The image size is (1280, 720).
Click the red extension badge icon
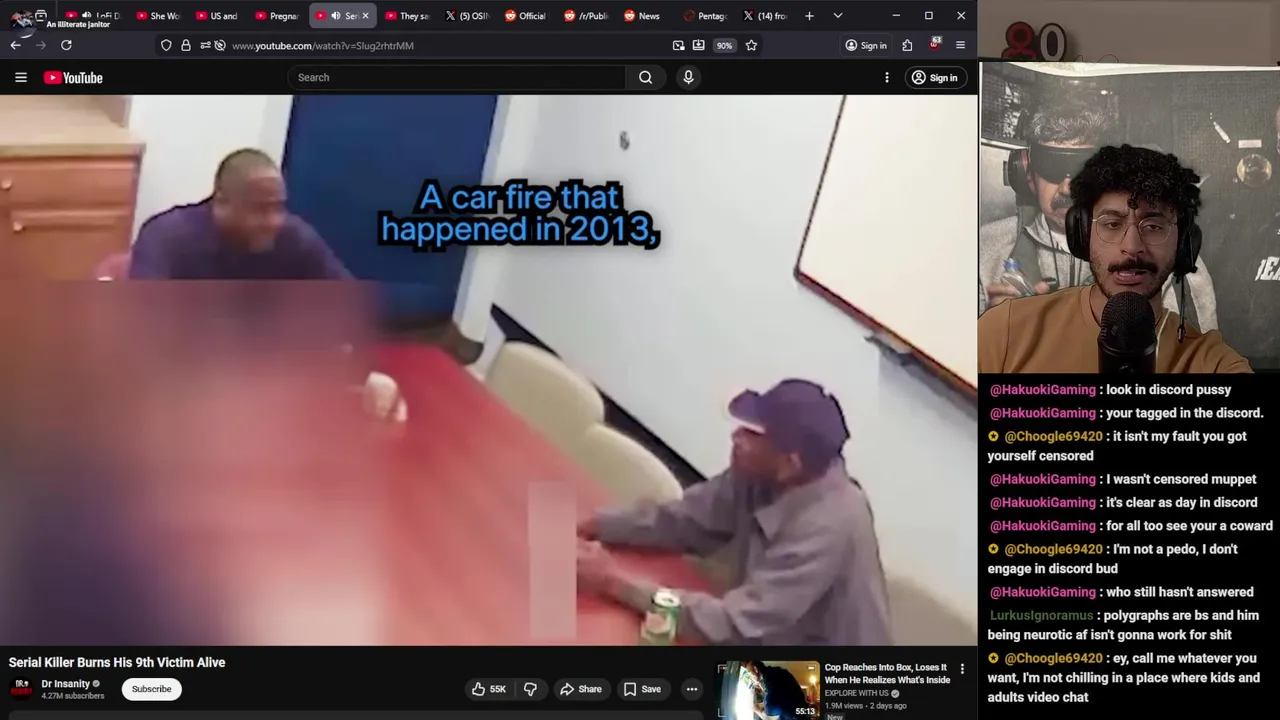(x=935, y=45)
